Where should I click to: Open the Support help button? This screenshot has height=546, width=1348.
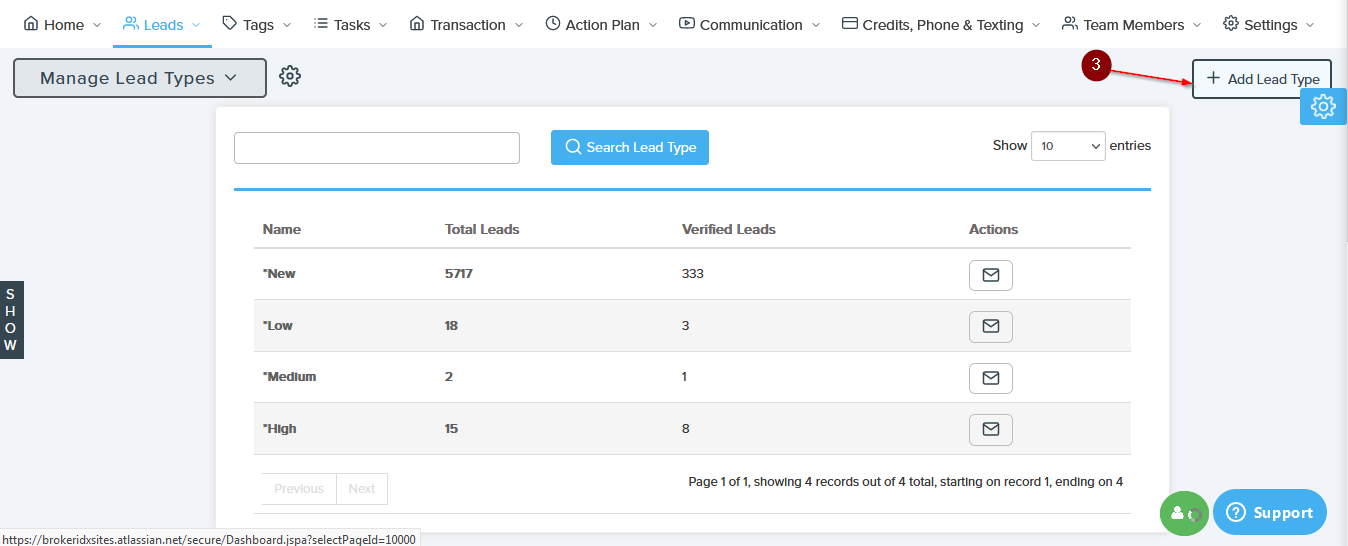(1269, 513)
